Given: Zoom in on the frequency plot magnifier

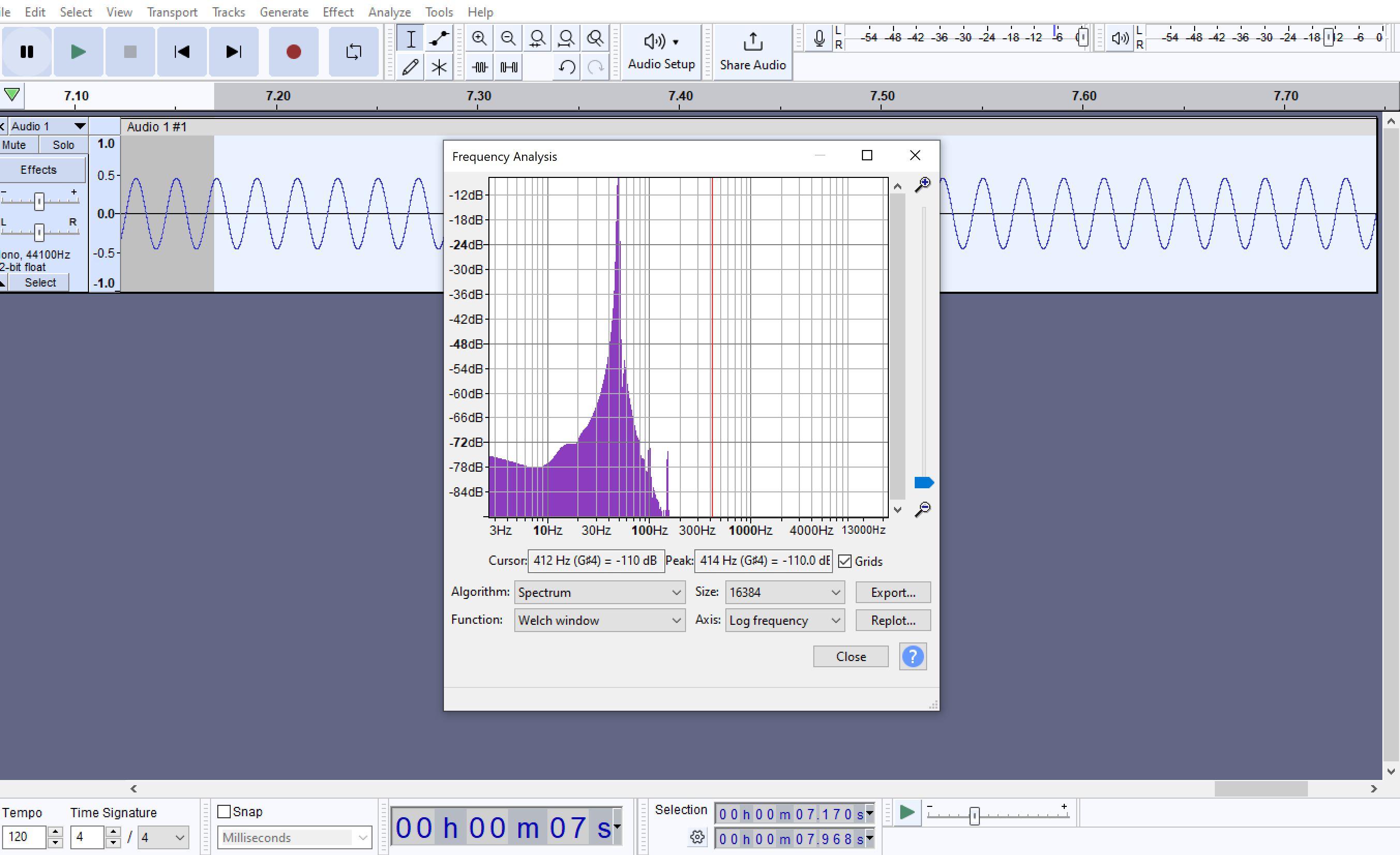Looking at the screenshot, I should [x=923, y=185].
